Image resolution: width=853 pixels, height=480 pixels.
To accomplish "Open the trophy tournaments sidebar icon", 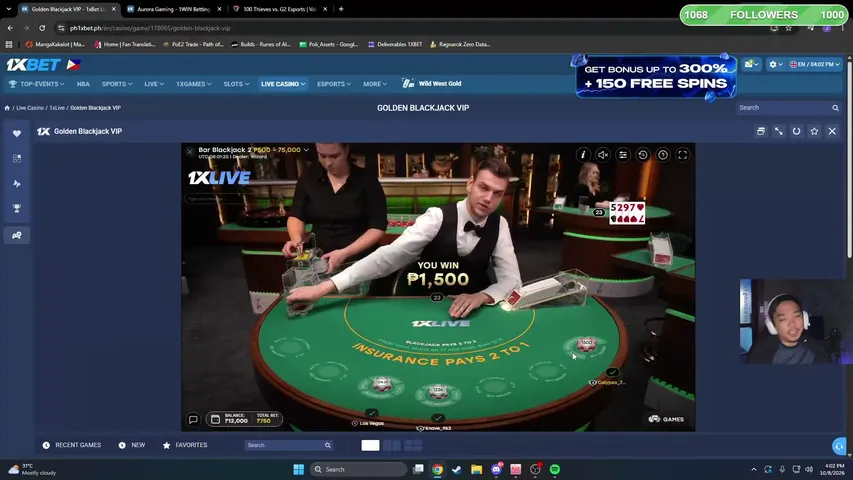I will tap(17, 208).
